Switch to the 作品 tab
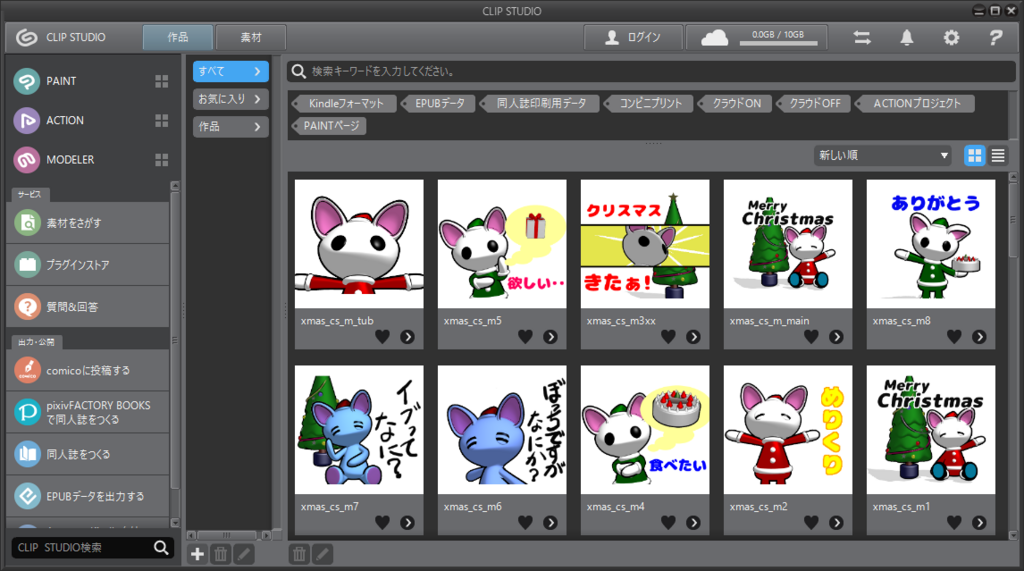Image resolution: width=1024 pixels, height=571 pixels. click(178, 37)
